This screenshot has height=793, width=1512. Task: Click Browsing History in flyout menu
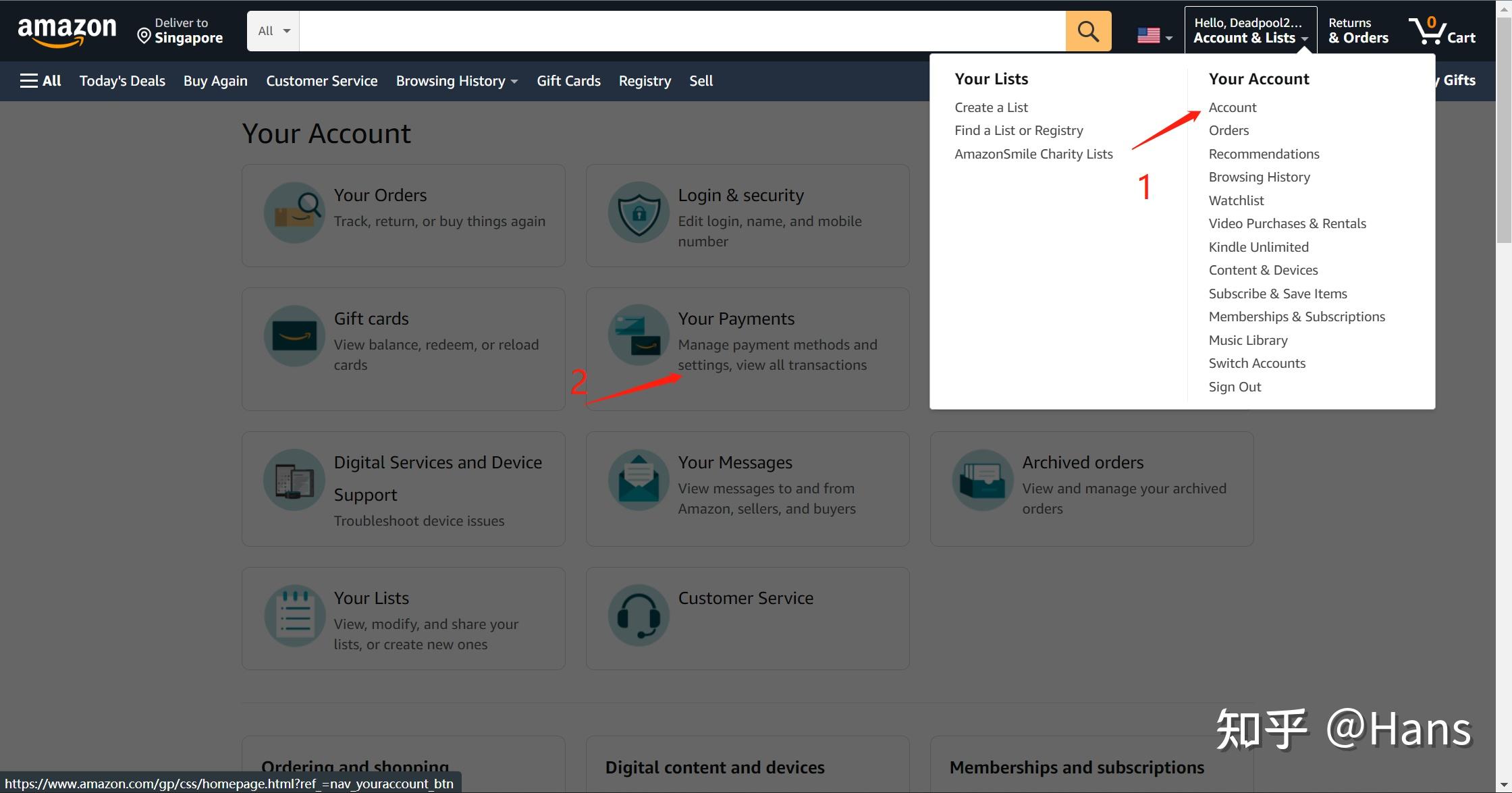pyautogui.click(x=1260, y=177)
